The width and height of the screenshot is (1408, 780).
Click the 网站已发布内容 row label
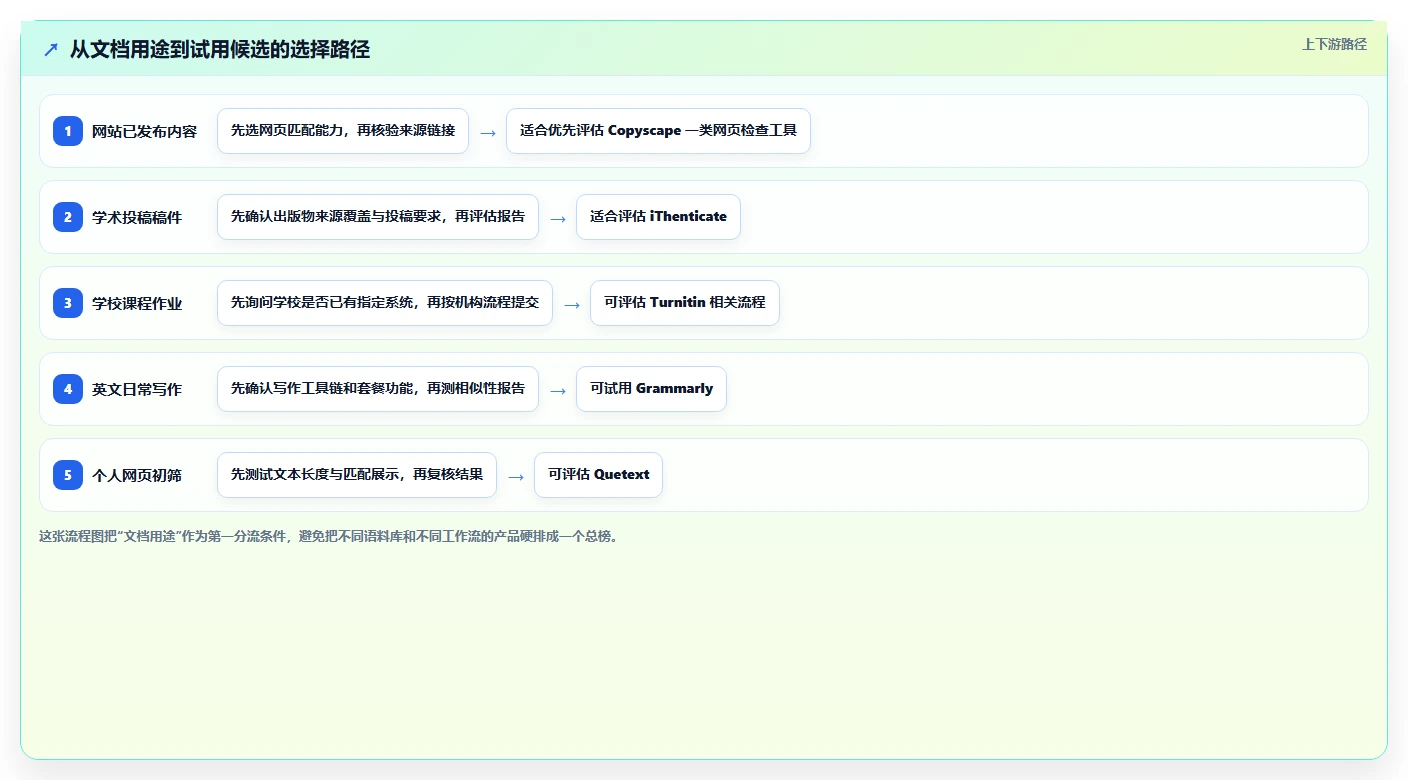tap(145, 131)
